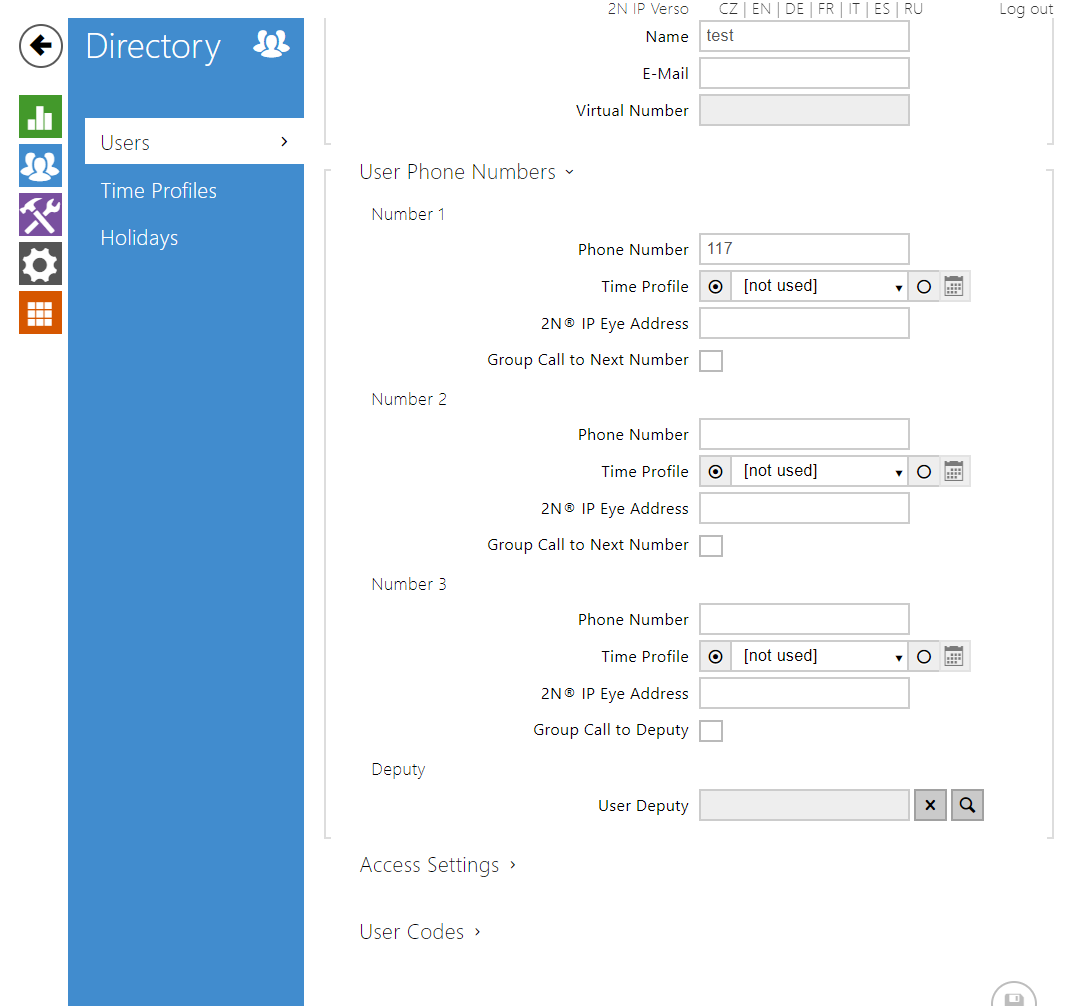Click the back arrow icon

(41, 46)
